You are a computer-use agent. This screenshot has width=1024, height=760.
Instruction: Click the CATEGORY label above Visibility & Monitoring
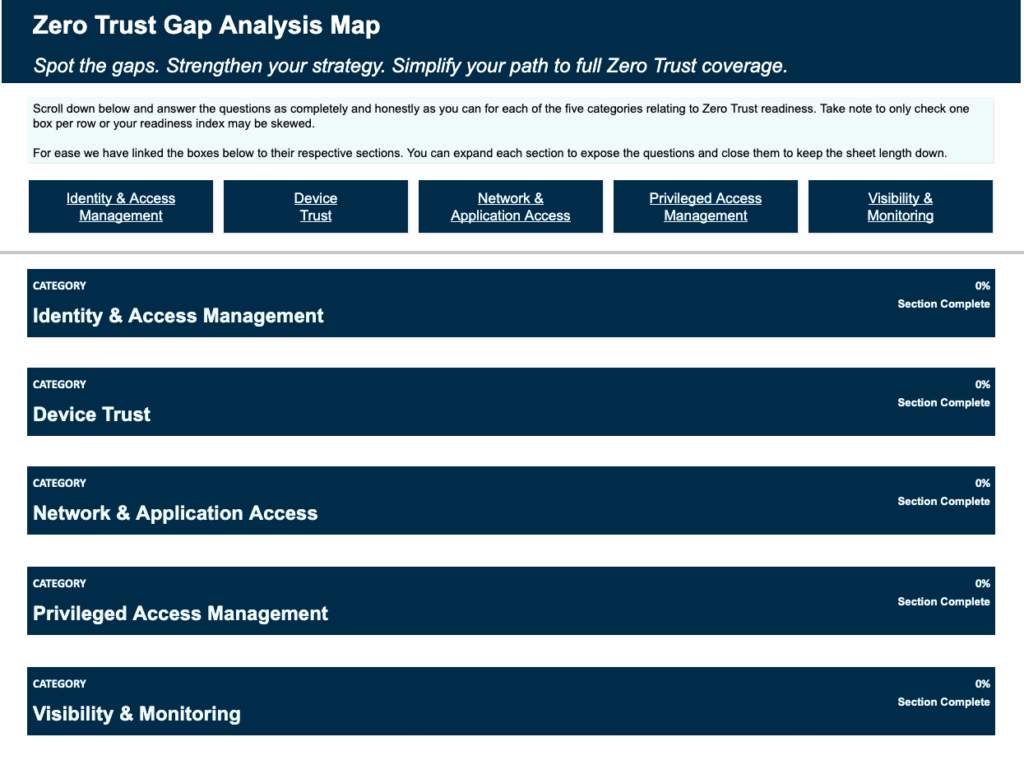pyautogui.click(x=59, y=684)
